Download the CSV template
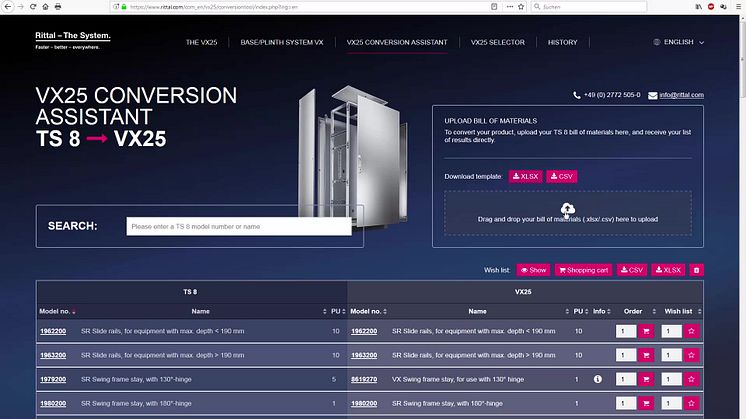The height and width of the screenshot is (419, 746). click(561, 176)
